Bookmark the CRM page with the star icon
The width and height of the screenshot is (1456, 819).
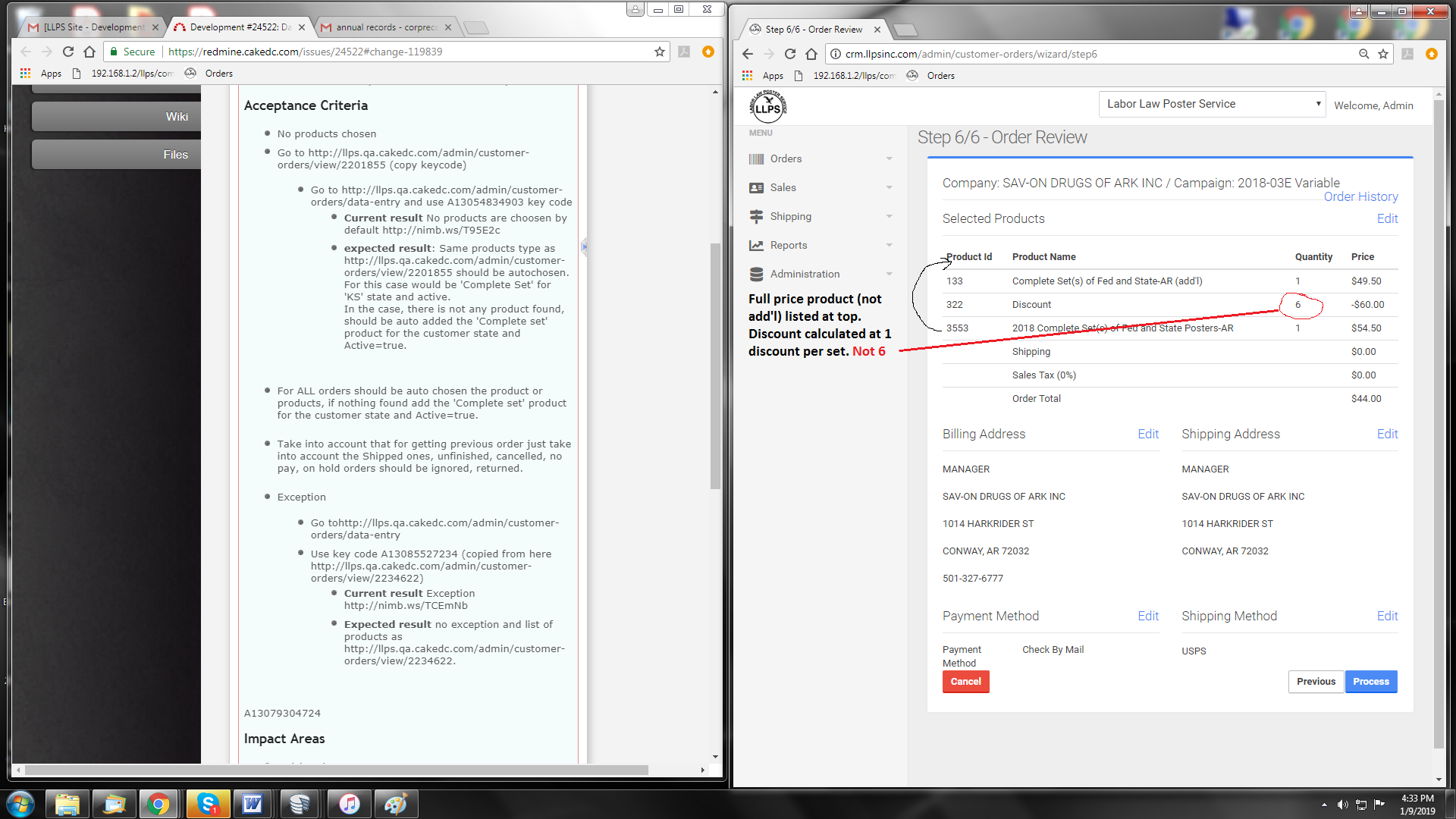(x=1383, y=54)
